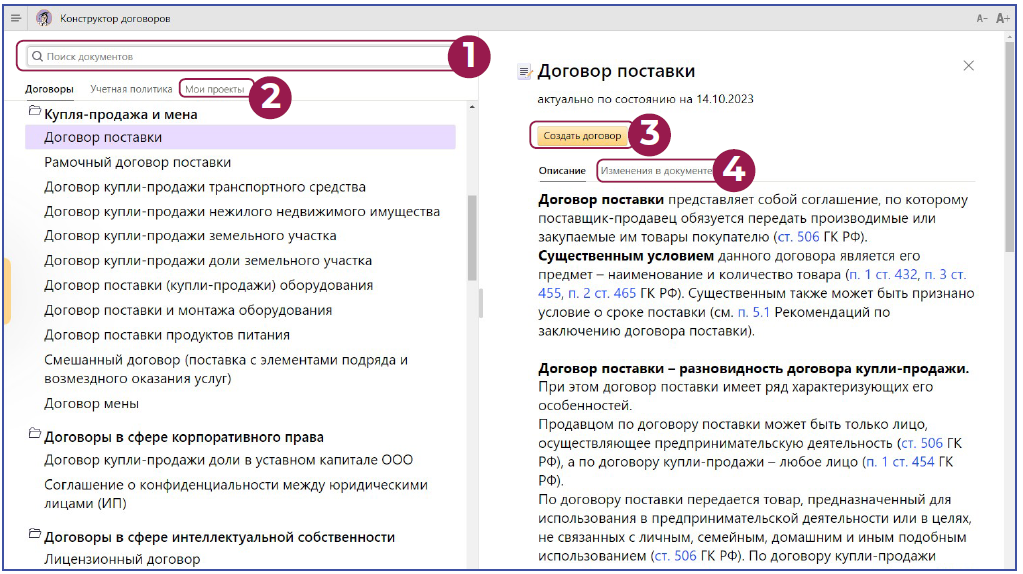Viewport: 1023px width, 574px height.
Task: Open the Мои проекты tab
Action: coord(214,89)
